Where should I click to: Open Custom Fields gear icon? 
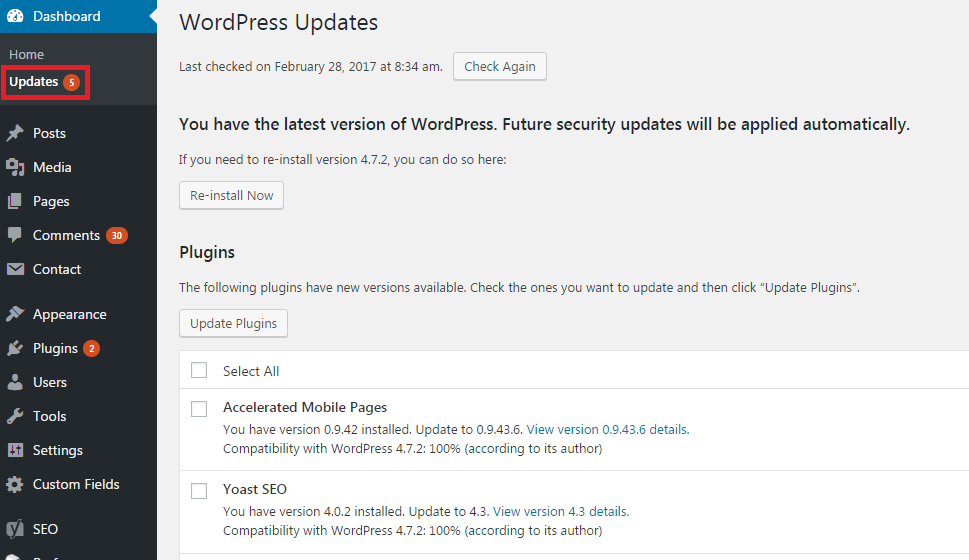pyautogui.click(x=15, y=484)
